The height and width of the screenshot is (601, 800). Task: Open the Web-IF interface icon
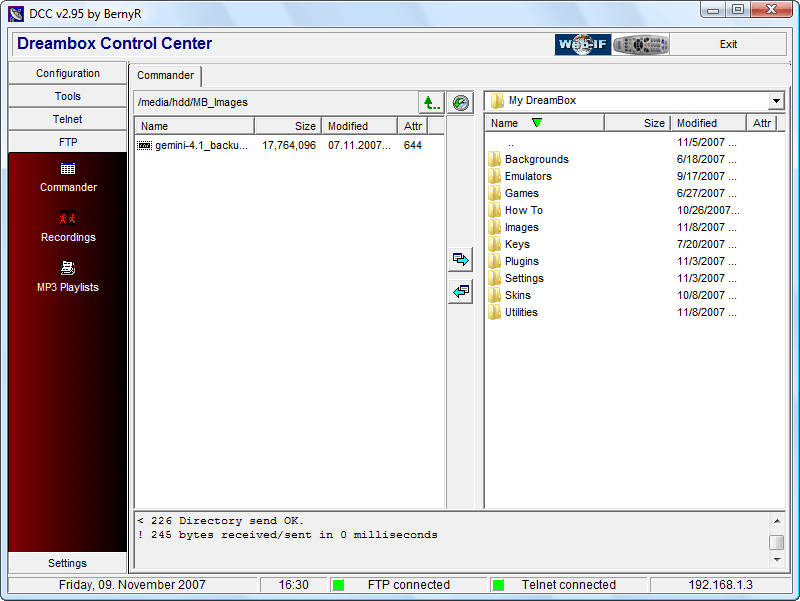(583, 44)
